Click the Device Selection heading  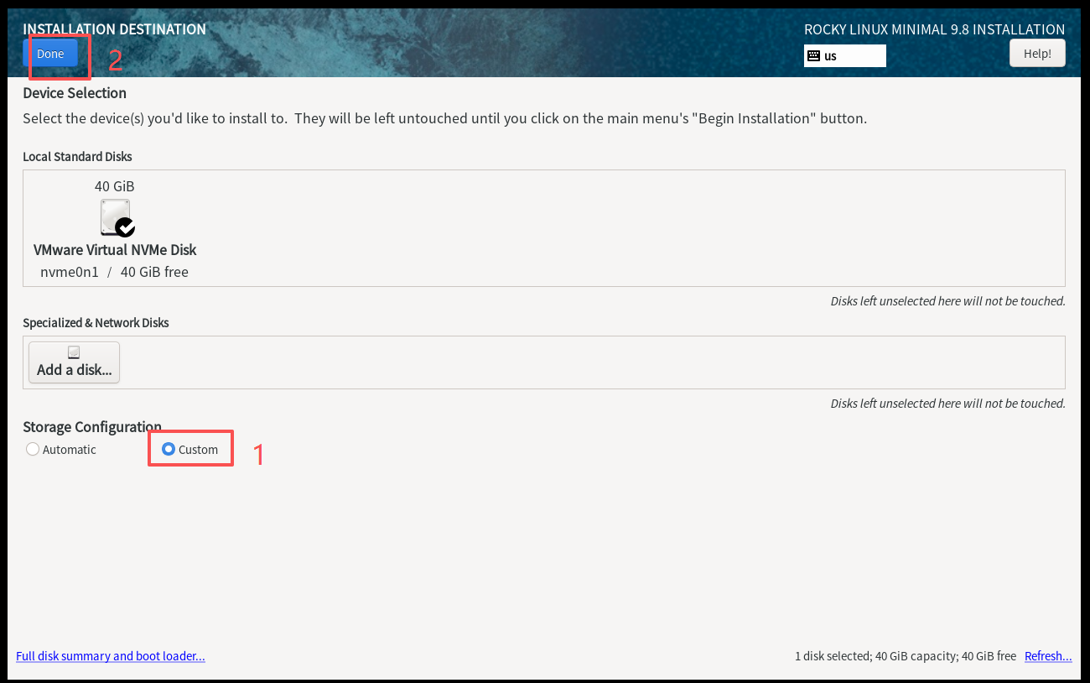pos(74,93)
